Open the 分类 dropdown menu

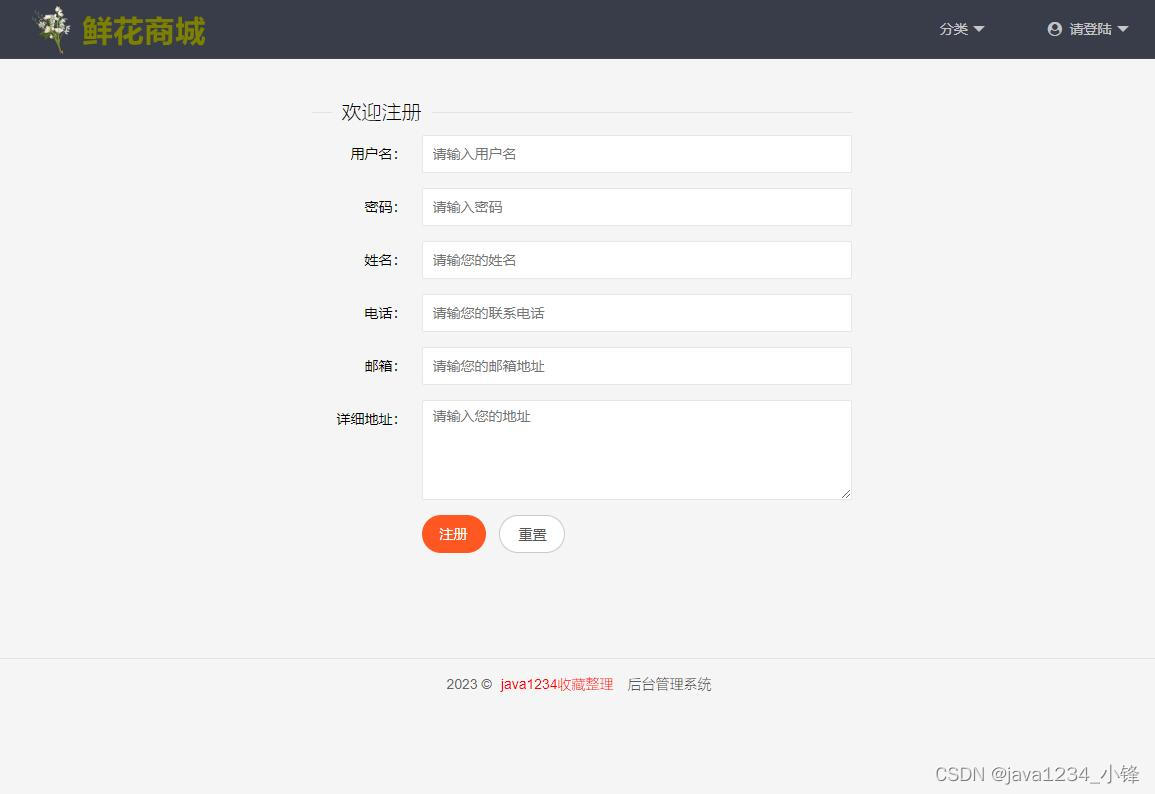pyautogui.click(x=961, y=29)
